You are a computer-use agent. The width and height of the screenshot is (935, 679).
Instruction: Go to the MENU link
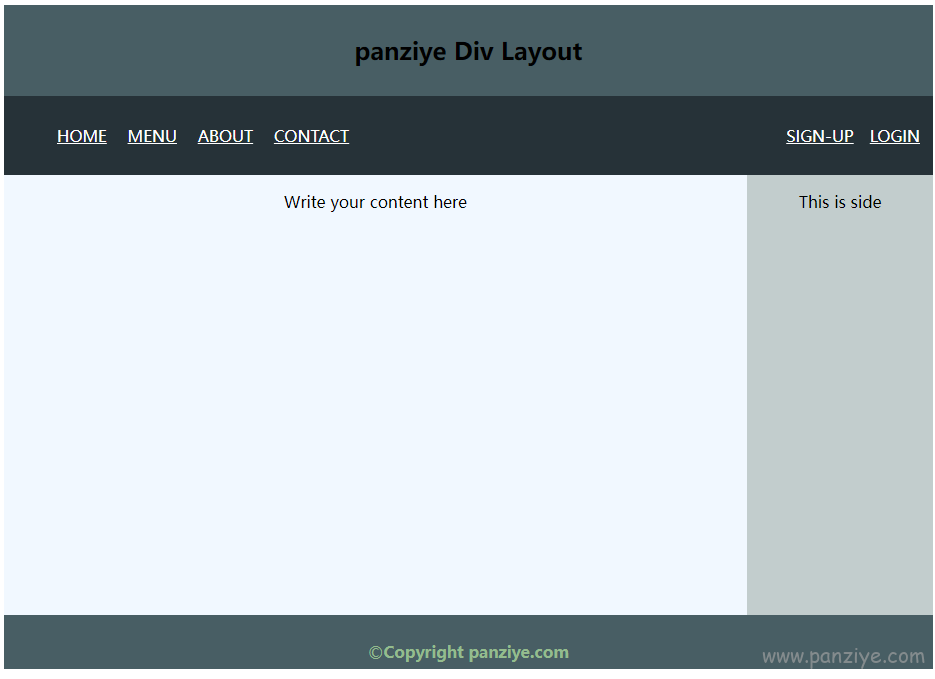pos(152,137)
